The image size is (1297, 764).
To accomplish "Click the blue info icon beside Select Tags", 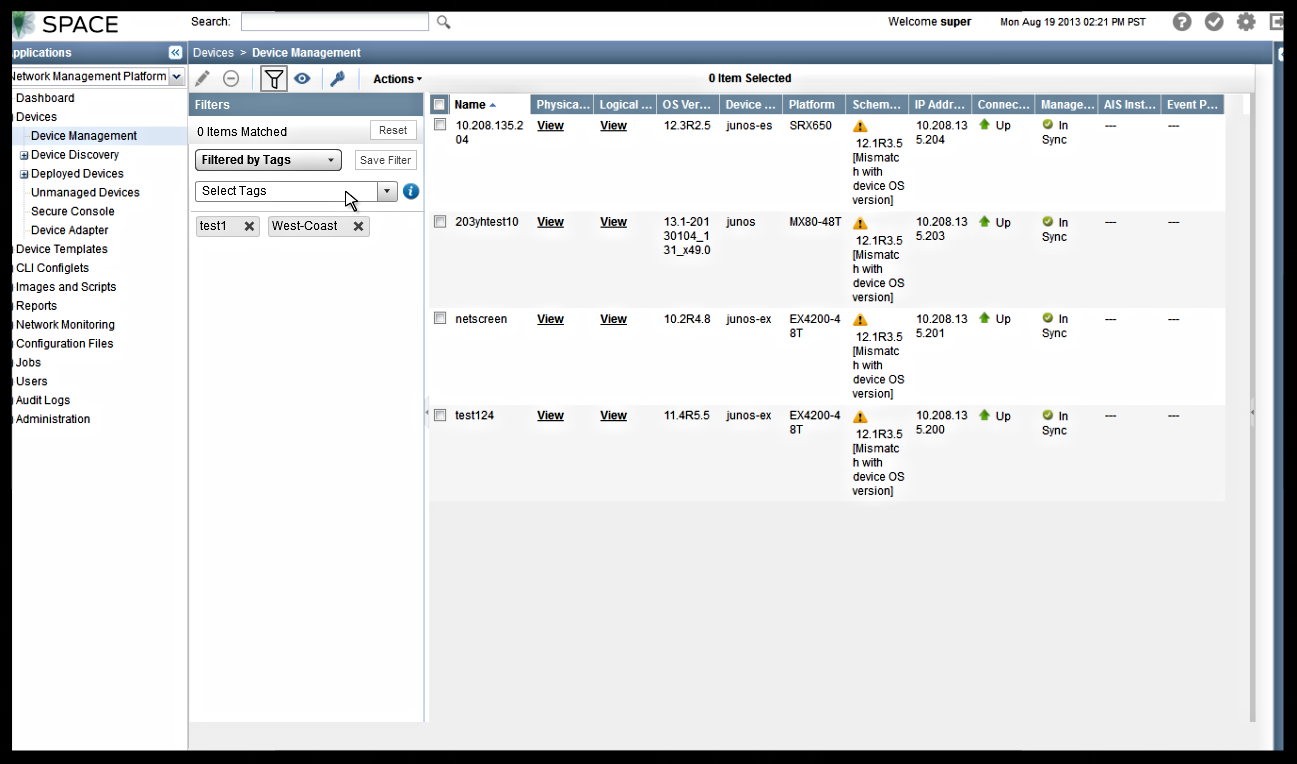I will point(411,191).
